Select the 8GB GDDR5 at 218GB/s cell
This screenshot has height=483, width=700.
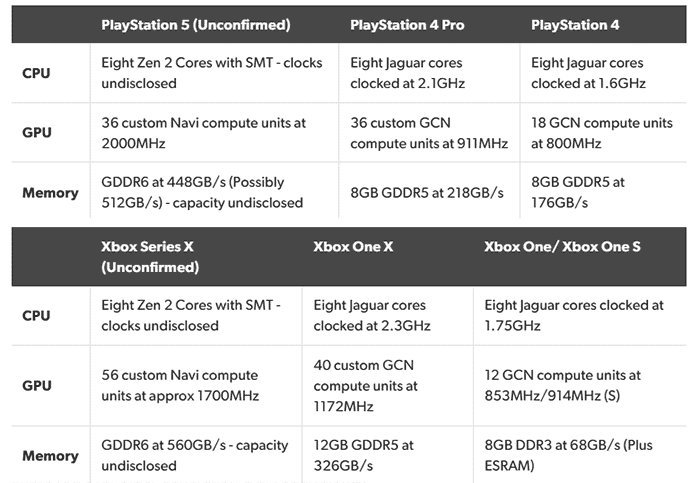tap(427, 193)
